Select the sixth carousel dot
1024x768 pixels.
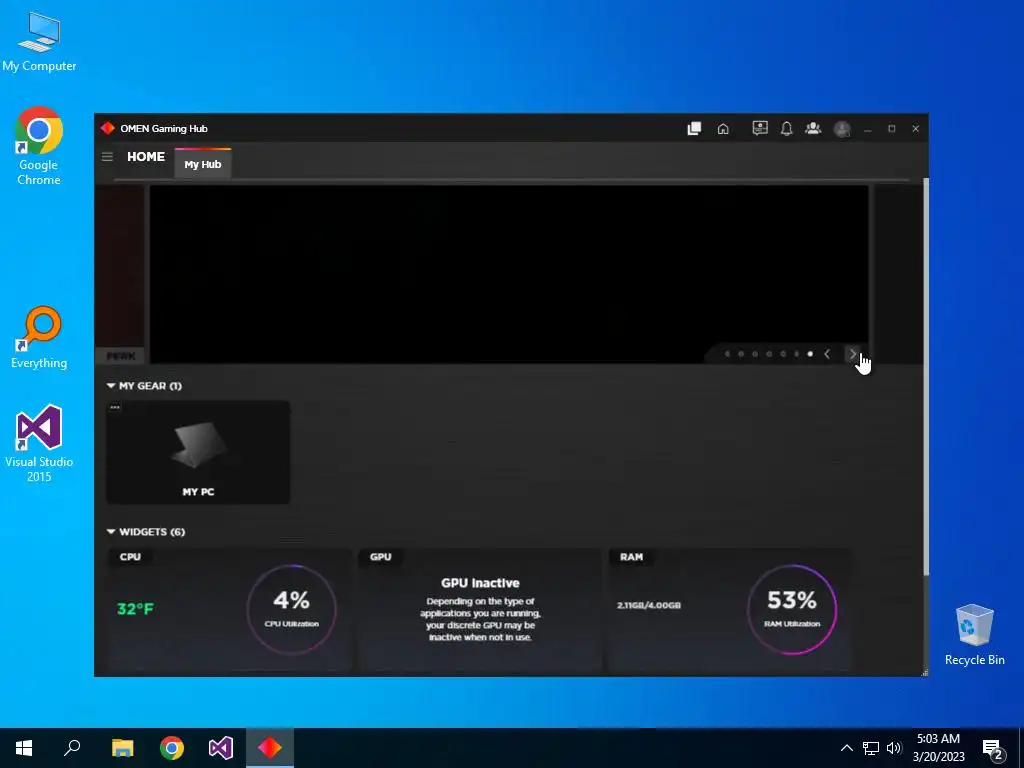tap(796, 354)
